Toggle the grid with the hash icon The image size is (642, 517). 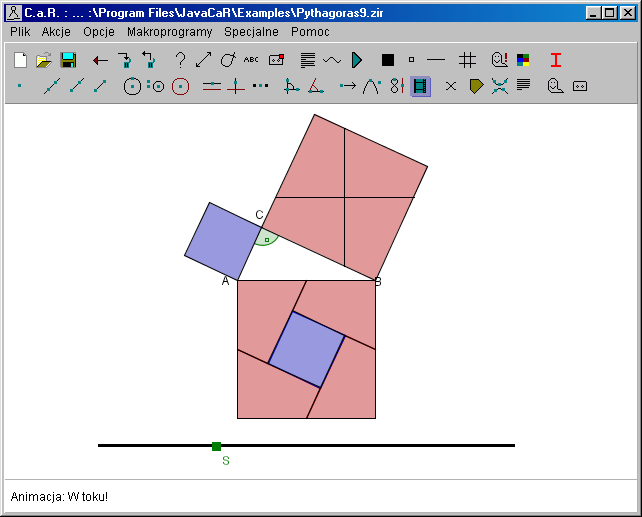pos(467,60)
